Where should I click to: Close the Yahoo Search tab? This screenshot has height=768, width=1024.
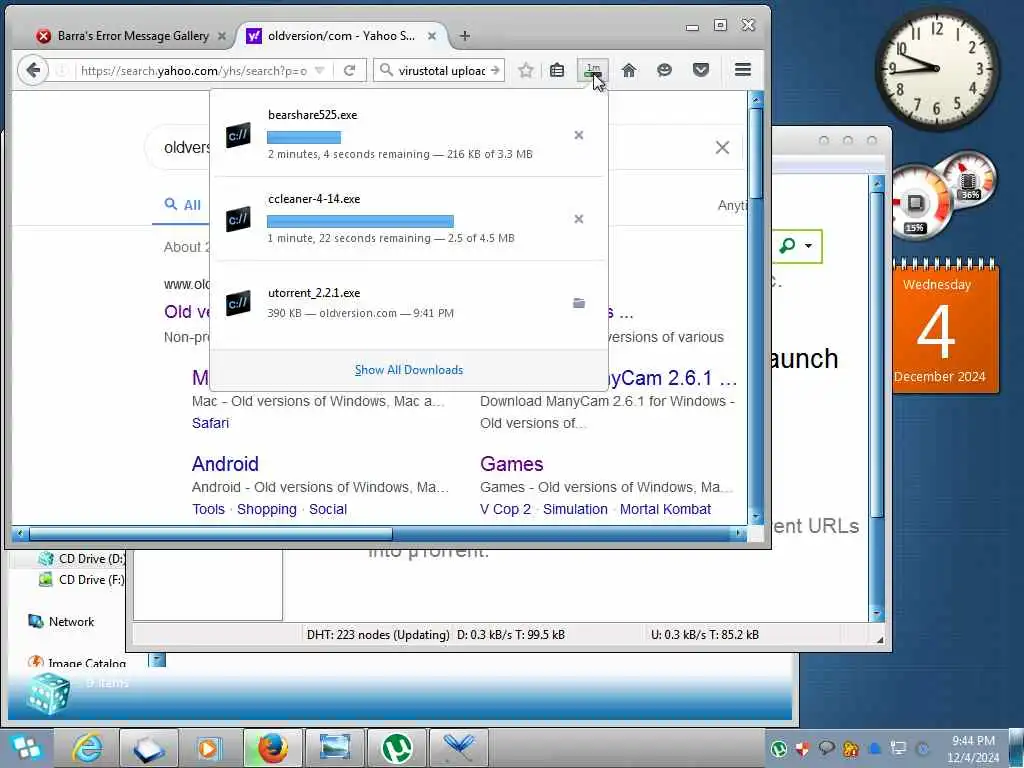432,37
